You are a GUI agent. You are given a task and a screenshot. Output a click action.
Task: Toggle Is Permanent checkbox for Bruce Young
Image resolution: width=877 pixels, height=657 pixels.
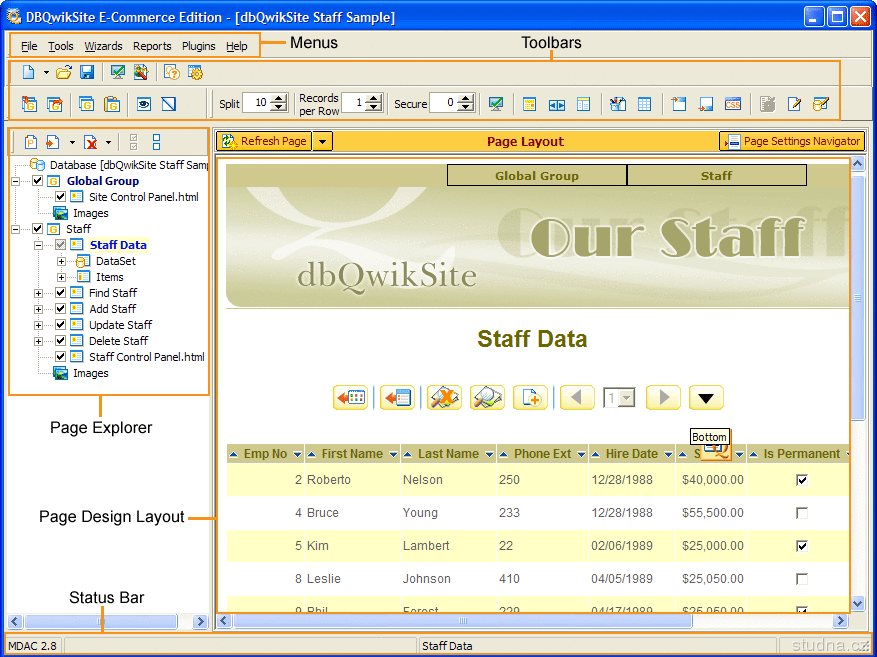coord(801,513)
